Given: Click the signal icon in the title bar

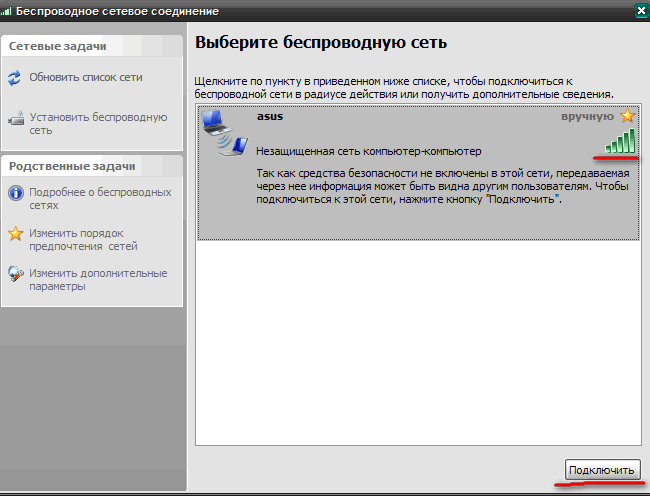Looking at the screenshot, I should tap(6, 11).
